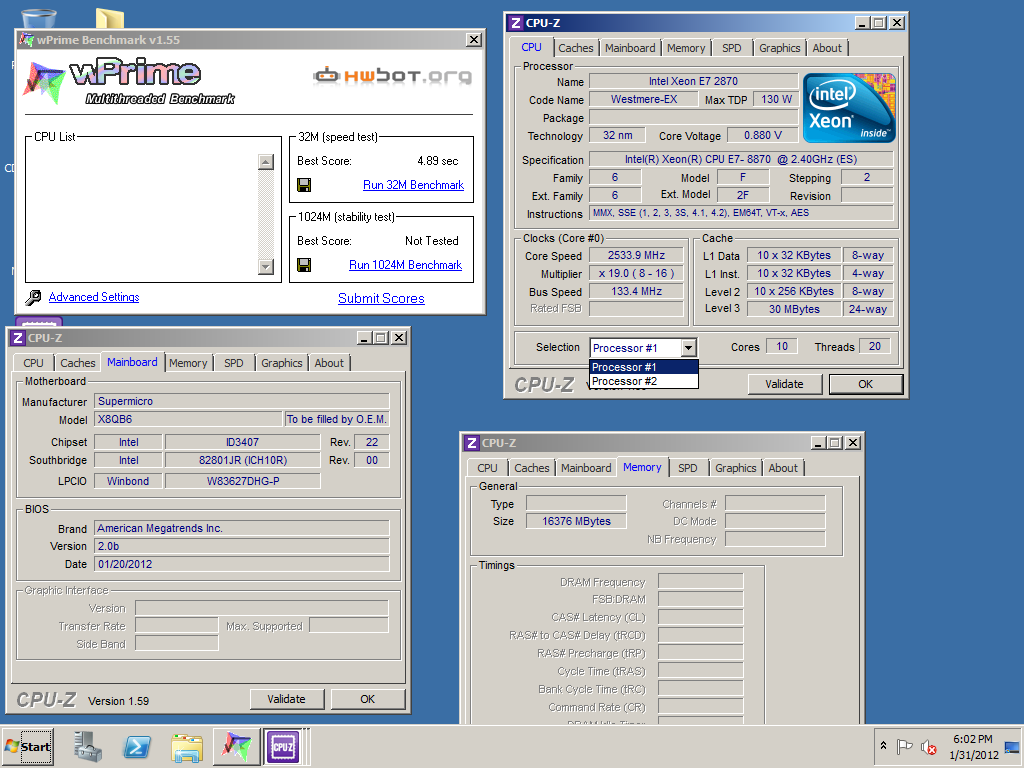
Task: Click the Advanced Settings key icon
Action: (x=33, y=298)
